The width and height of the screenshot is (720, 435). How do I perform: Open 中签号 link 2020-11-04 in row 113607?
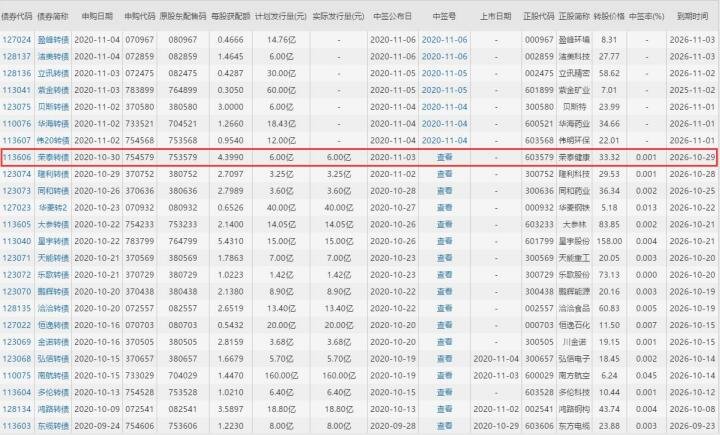pos(444,141)
